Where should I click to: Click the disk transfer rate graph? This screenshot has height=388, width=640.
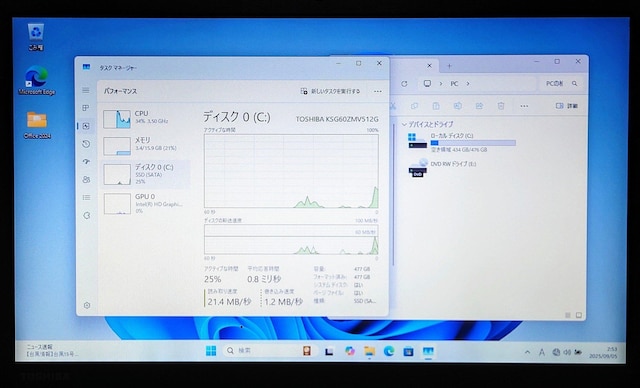click(x=291, y=239)
